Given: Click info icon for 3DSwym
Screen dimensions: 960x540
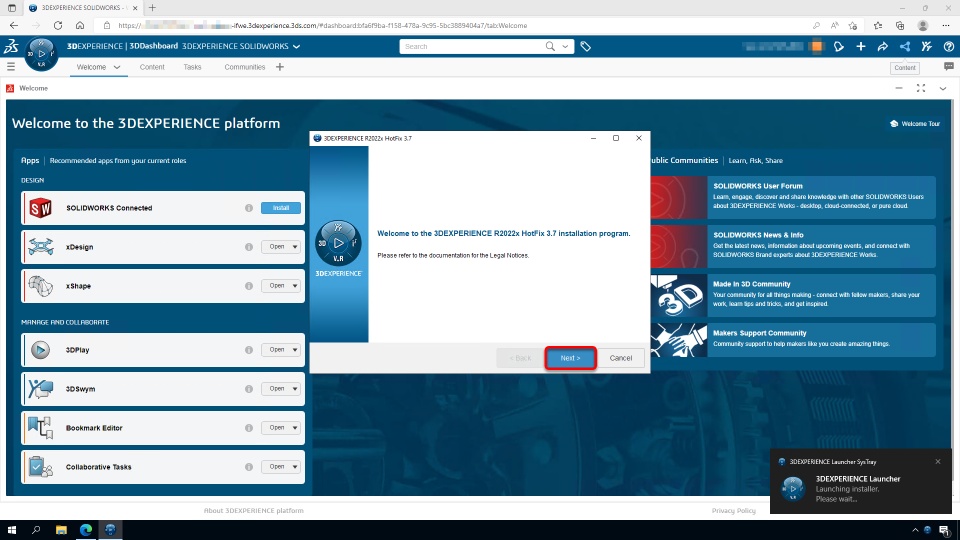Looking at the screenshot, I should 249,389.
